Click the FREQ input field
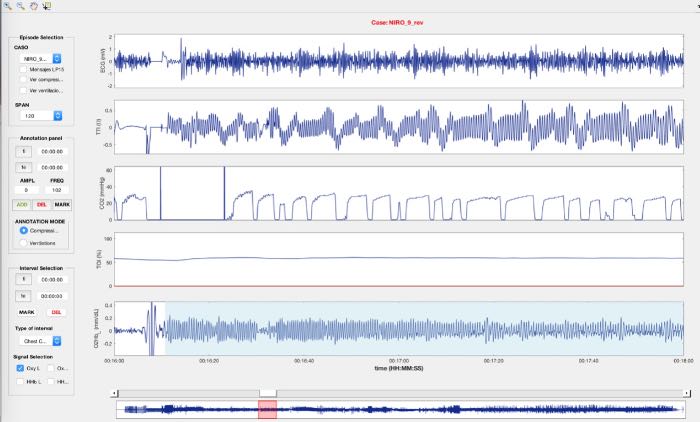Viewport: 700px width, 422px height. click(57, 188)
